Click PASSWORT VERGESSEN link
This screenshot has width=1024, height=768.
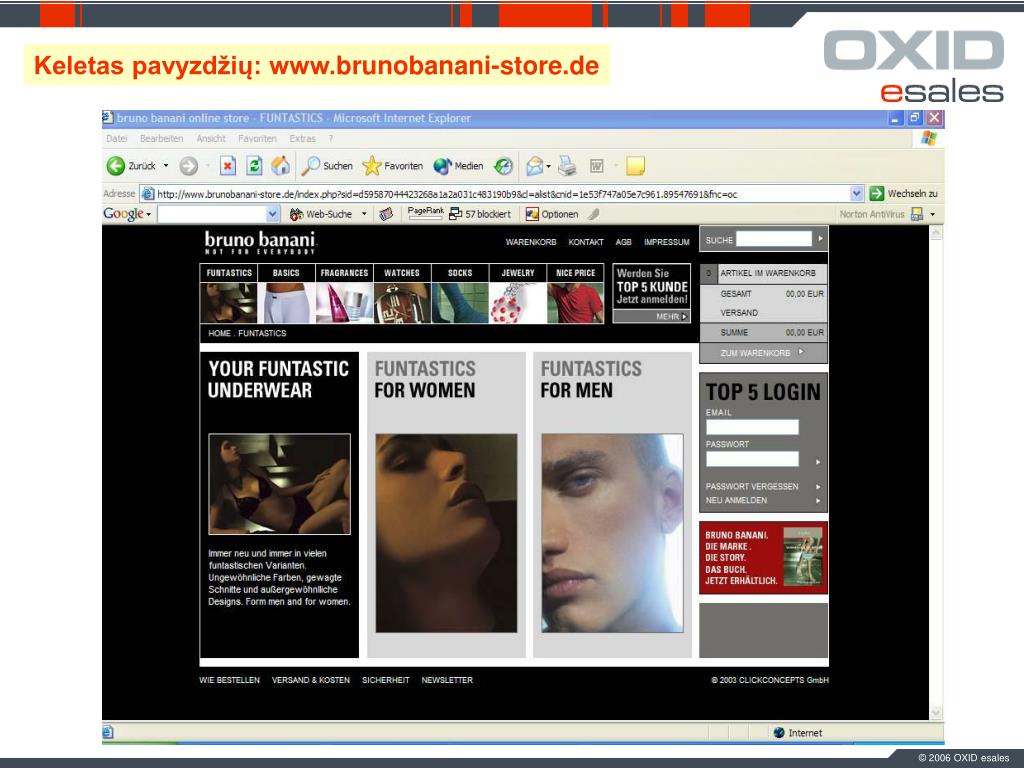point(752,487)
